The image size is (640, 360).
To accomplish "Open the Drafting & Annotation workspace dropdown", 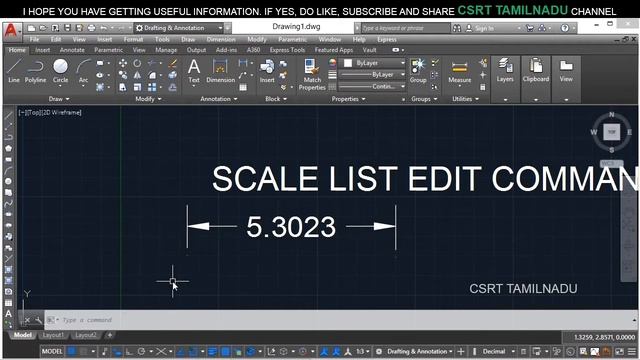I will 180,28.
